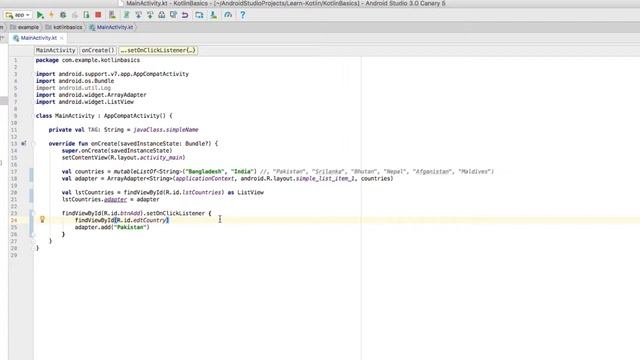Screen dimensions: 640x360
Task: Click line number 29 in gutter
Action: coord(14,255)
